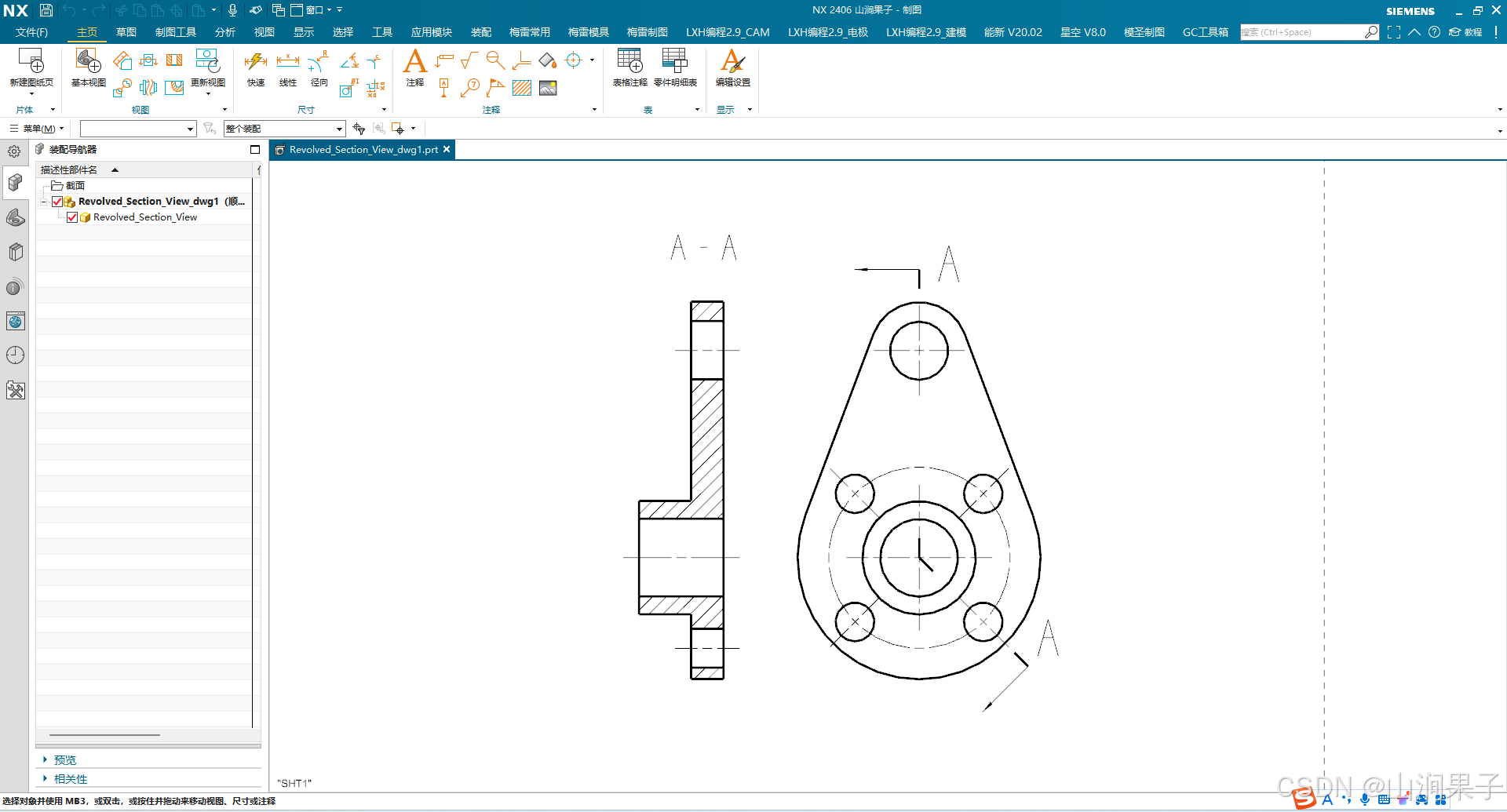Select the Break-out Section View icon
1507x812 pixels.
[x=174, y=88]
